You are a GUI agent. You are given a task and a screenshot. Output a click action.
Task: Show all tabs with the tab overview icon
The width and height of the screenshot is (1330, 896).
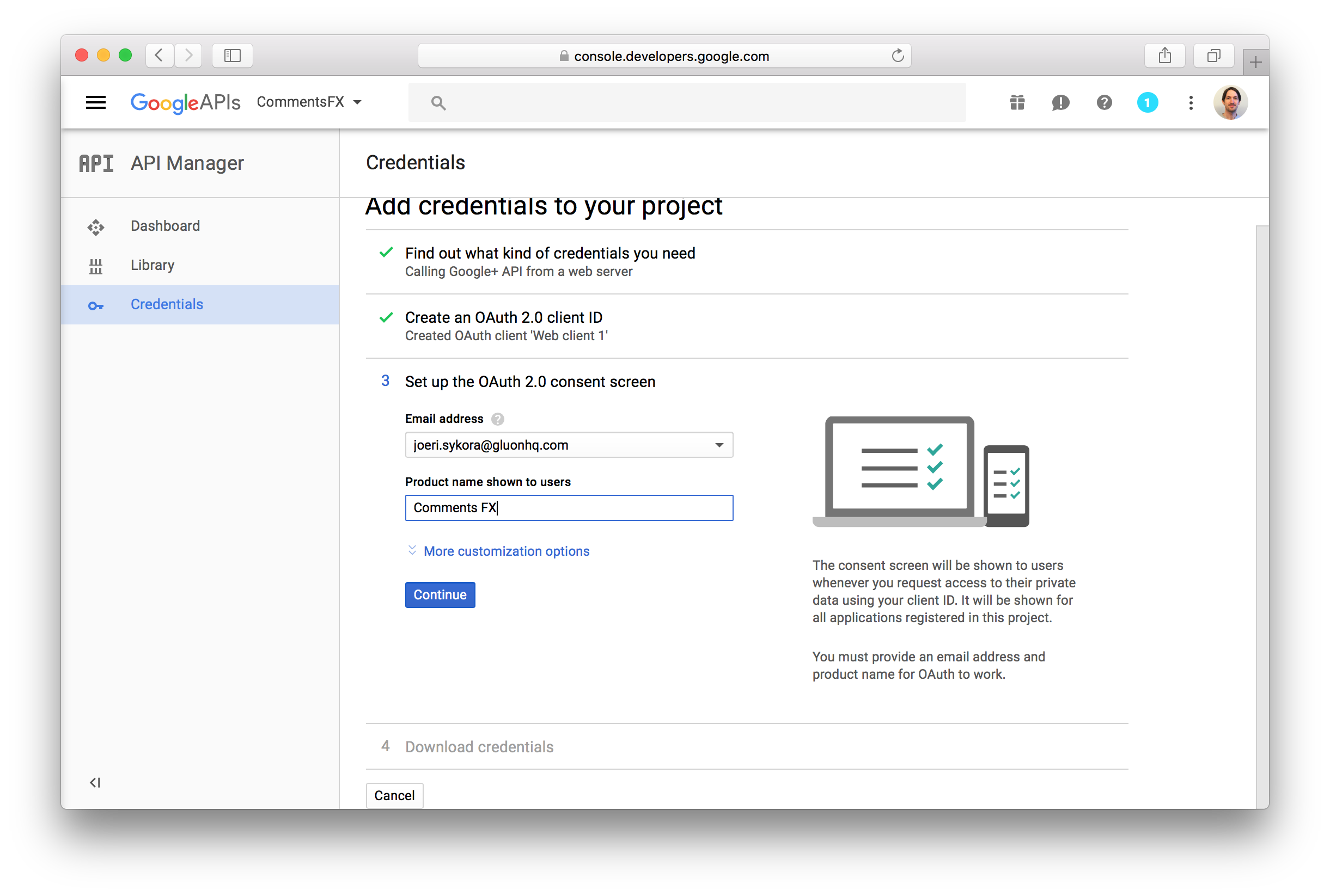(x=1213, y=56)
